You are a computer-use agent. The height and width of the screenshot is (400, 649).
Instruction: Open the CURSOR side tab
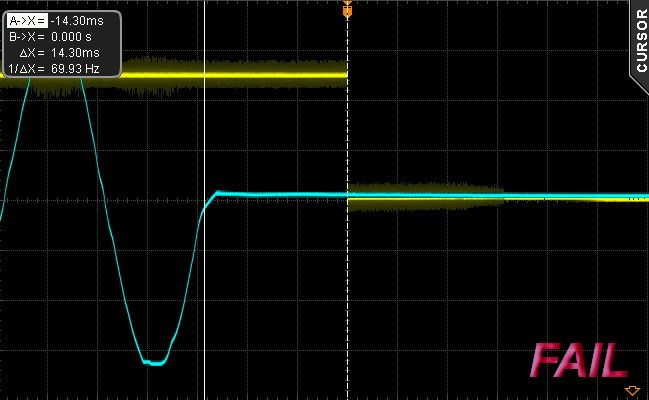[x=640, y=41]
